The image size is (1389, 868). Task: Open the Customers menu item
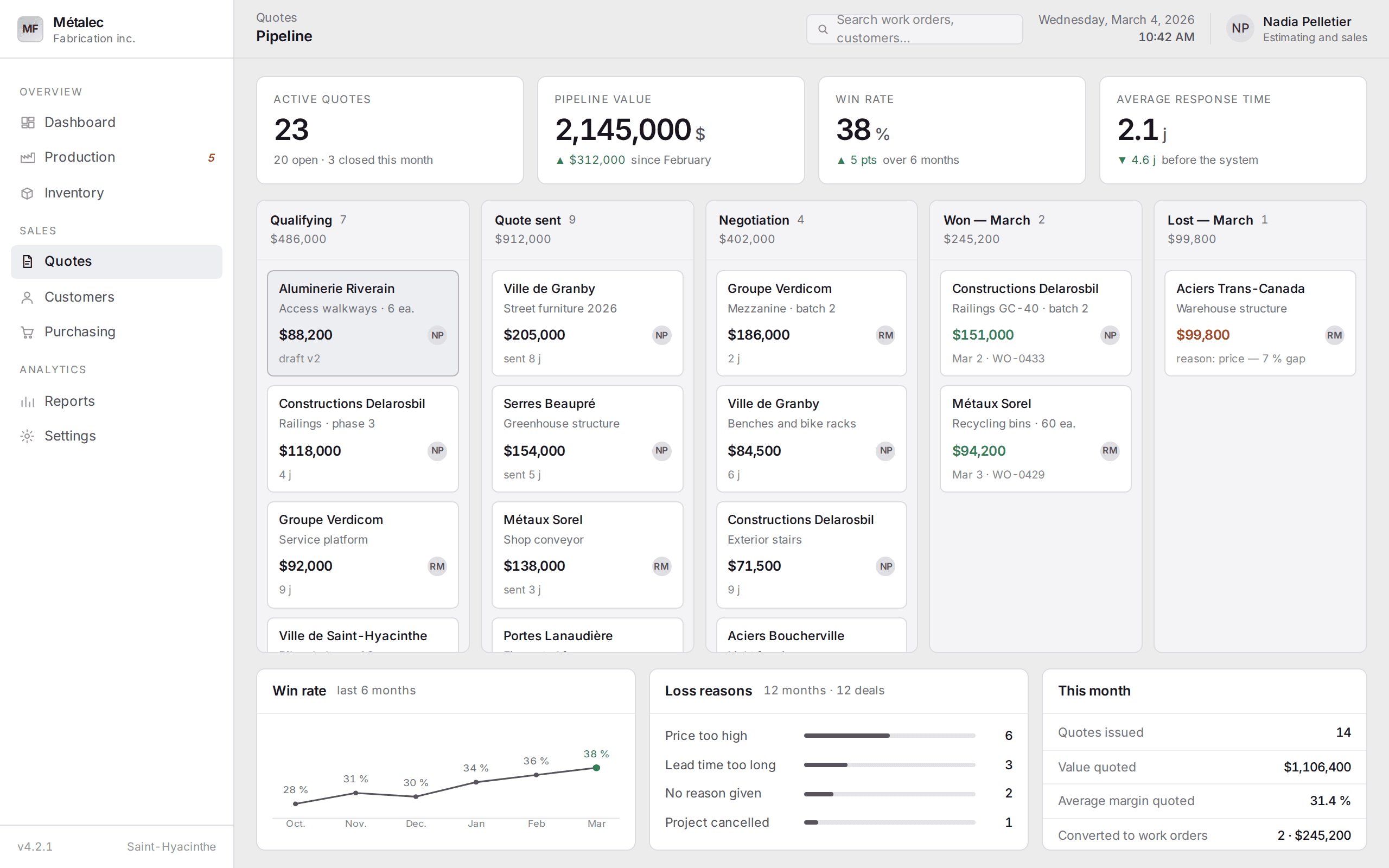(x=117, y=297)
